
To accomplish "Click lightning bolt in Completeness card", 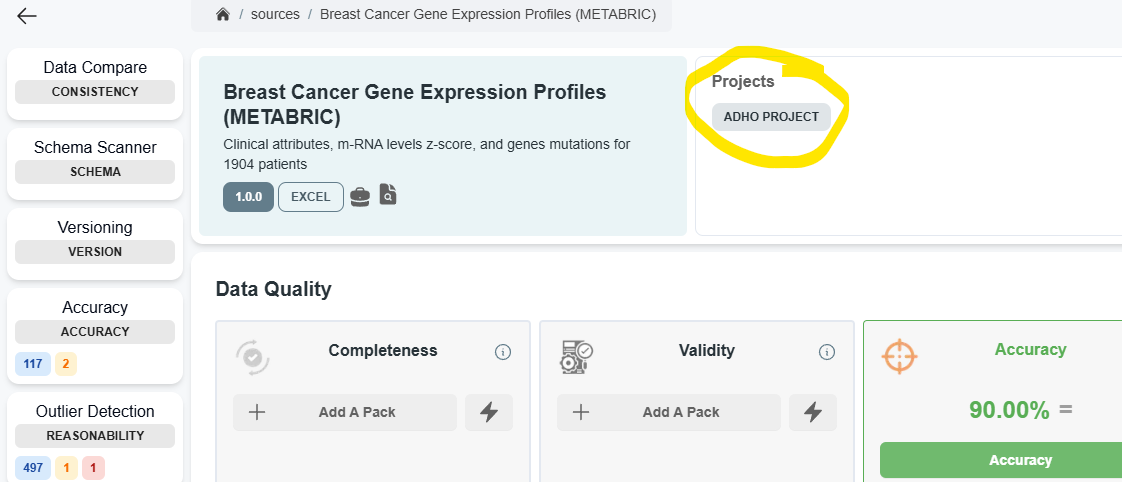I will (x=489, y=412).
